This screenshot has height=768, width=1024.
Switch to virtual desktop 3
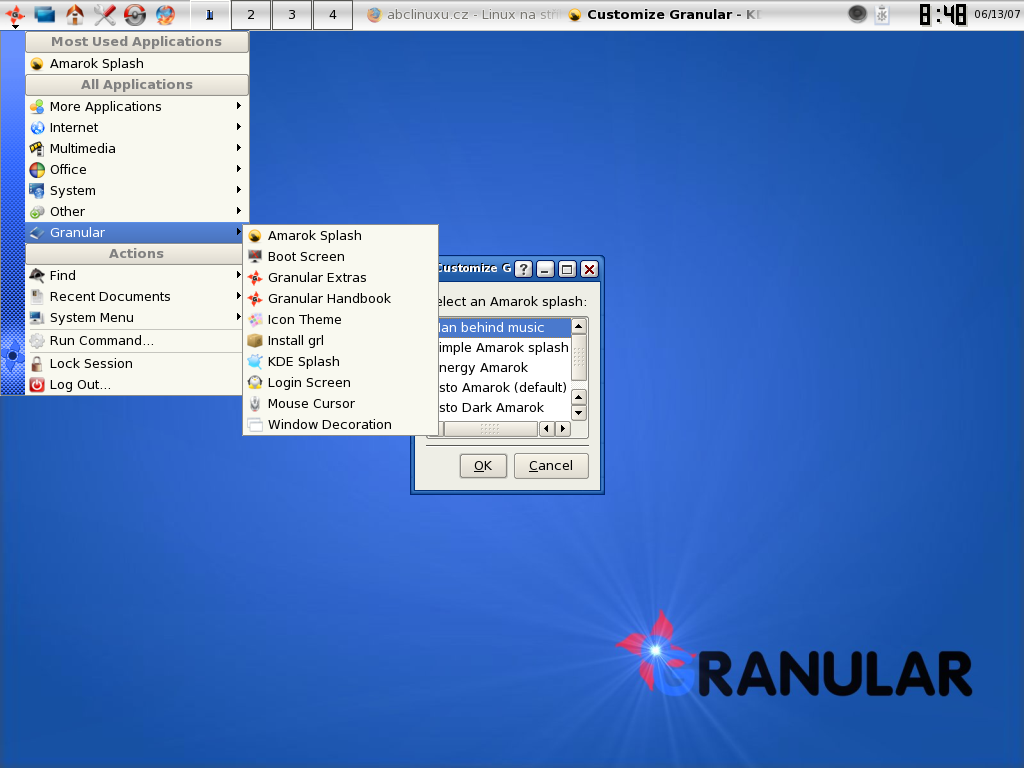(x=291, y=15)
